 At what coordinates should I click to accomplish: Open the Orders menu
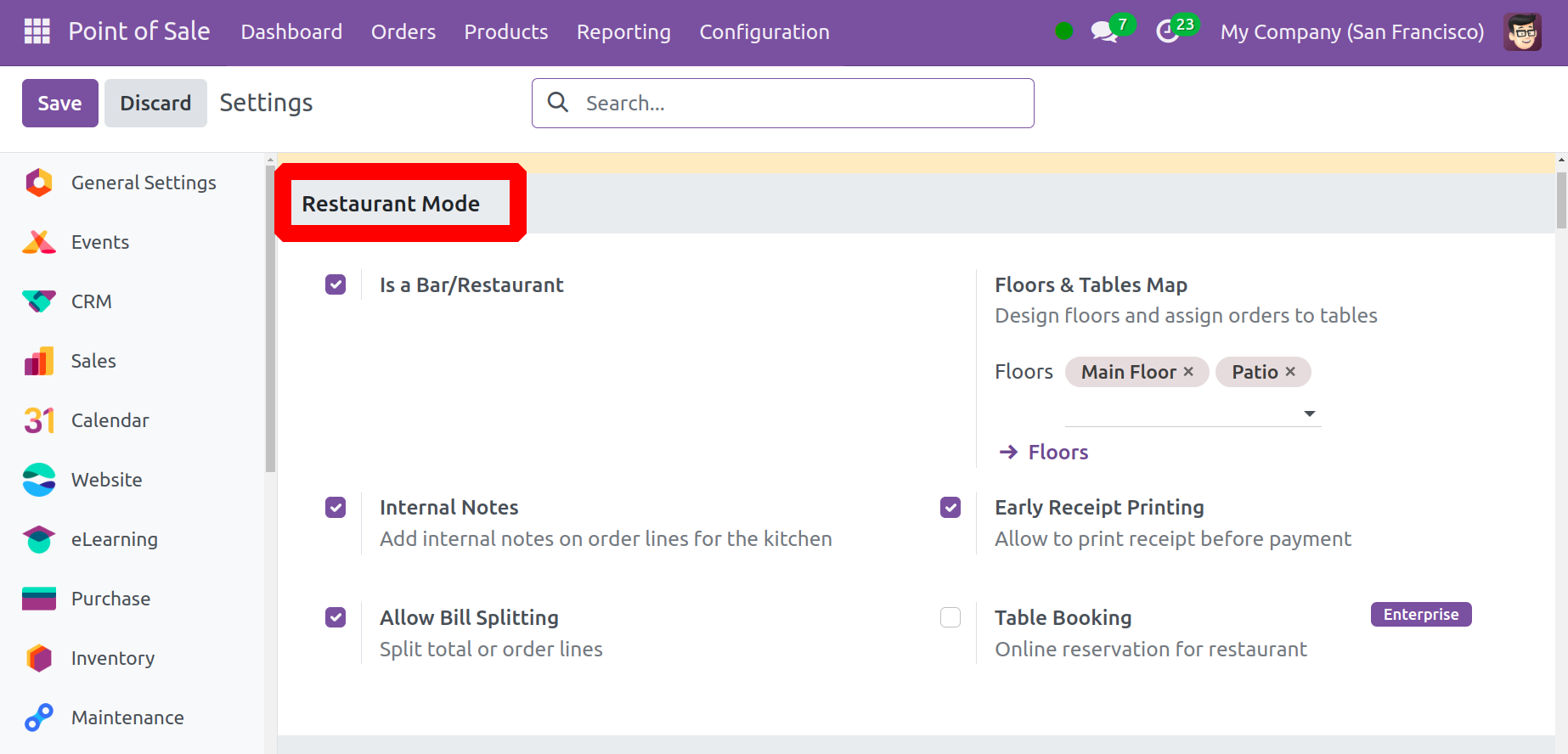pos(403,32)
